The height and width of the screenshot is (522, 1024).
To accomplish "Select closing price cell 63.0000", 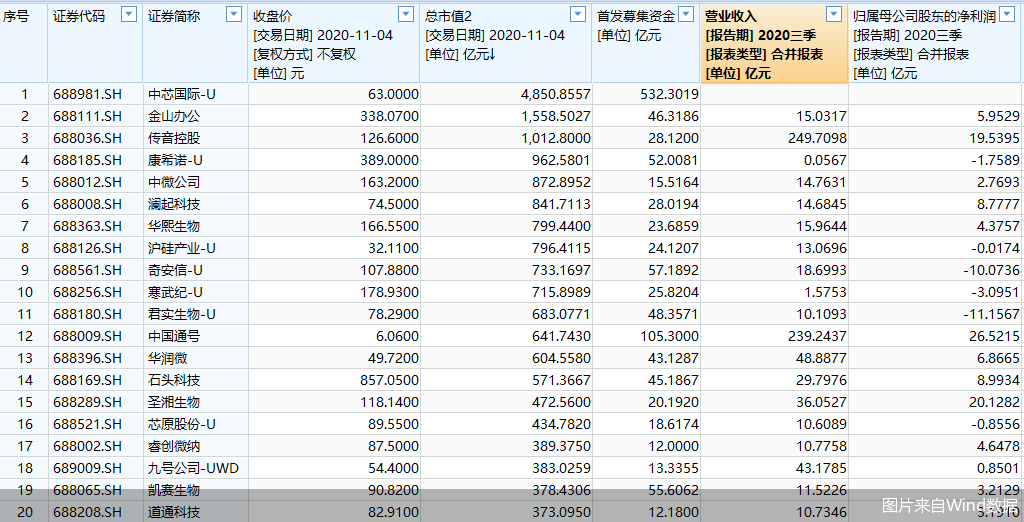I will [x=334, y=94].
